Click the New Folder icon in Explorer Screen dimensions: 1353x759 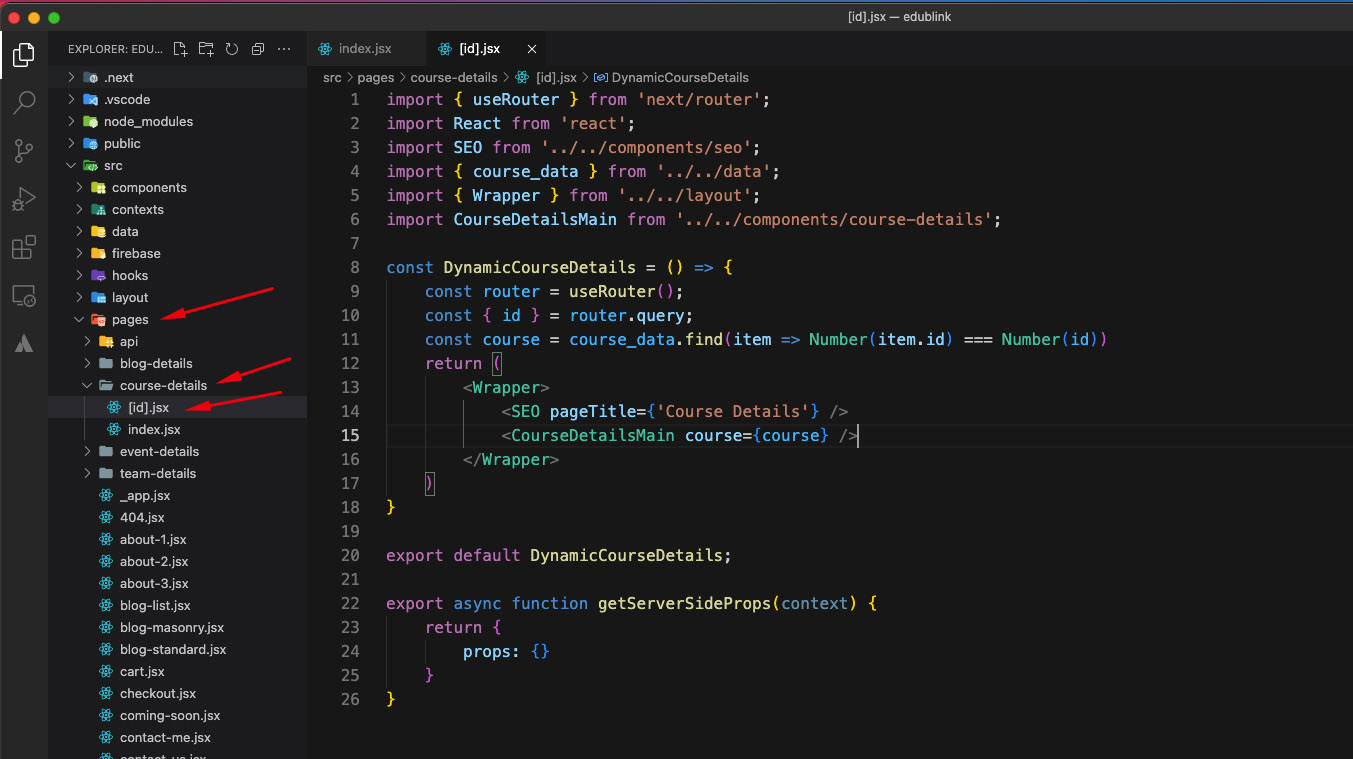206,49
